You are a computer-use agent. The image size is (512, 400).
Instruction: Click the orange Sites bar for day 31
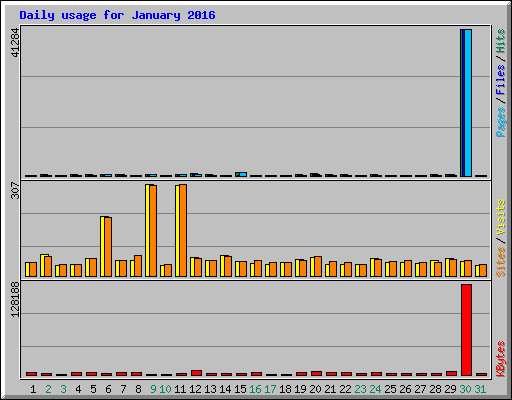pos(483,270)
